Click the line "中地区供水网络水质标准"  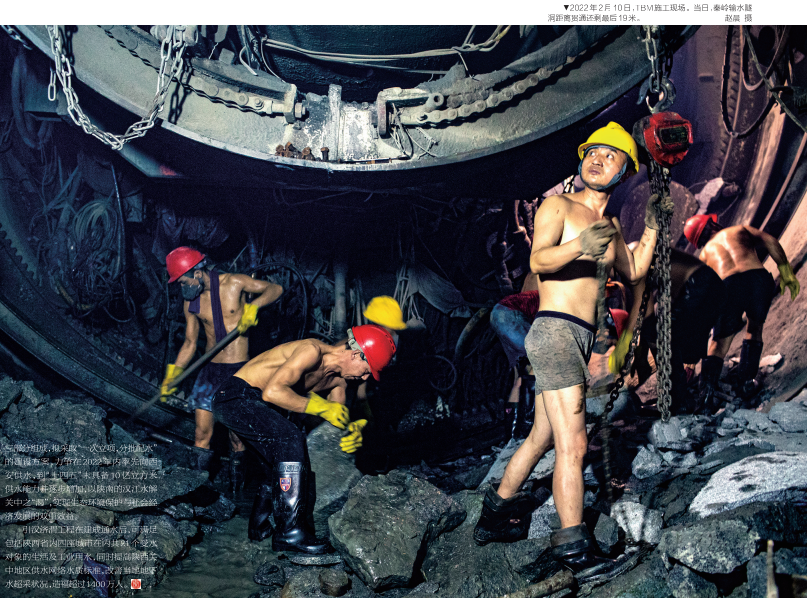pyautogui.click(x=81, y=570)
